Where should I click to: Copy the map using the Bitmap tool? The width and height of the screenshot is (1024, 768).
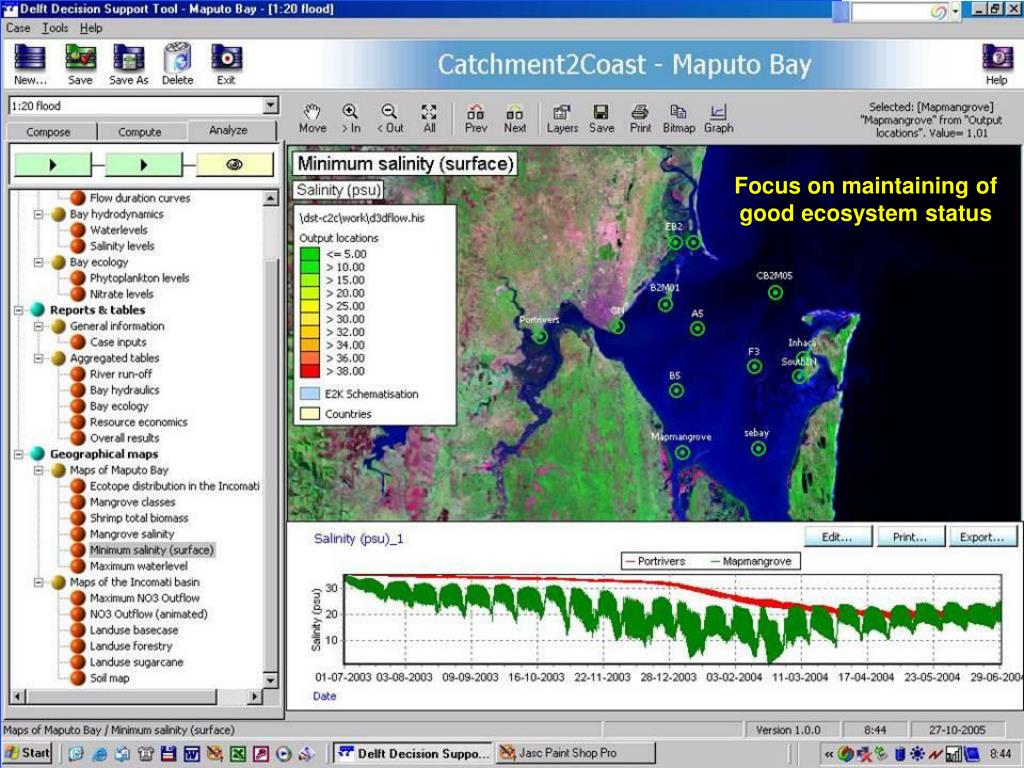click(679, 119)
